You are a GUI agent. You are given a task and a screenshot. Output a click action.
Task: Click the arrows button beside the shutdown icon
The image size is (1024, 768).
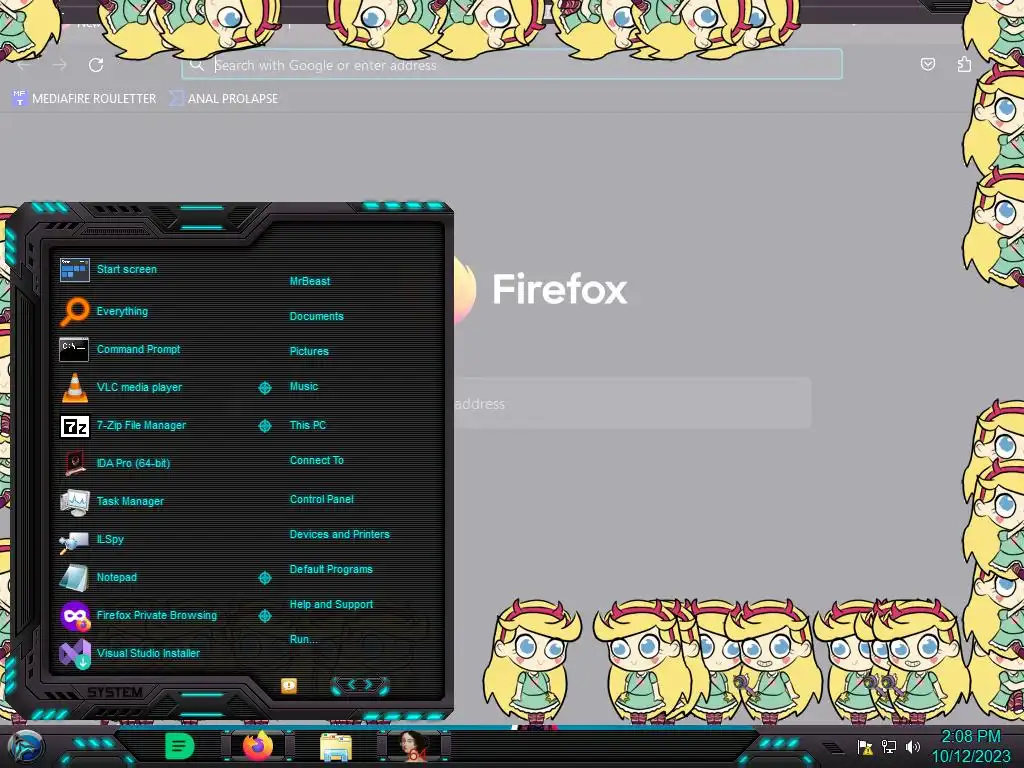(x=360, y=685)
